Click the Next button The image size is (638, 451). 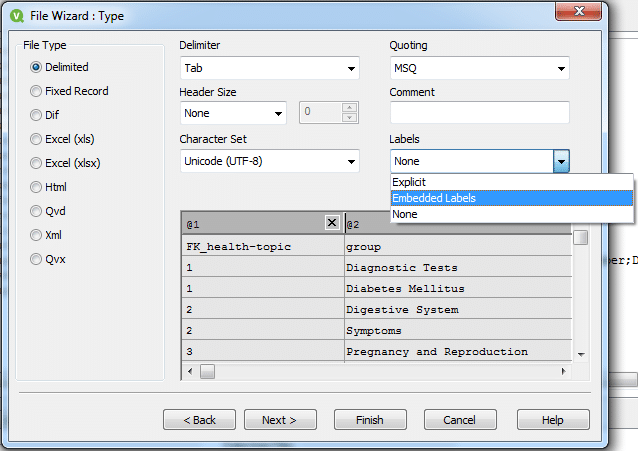(x=280, y=420)
